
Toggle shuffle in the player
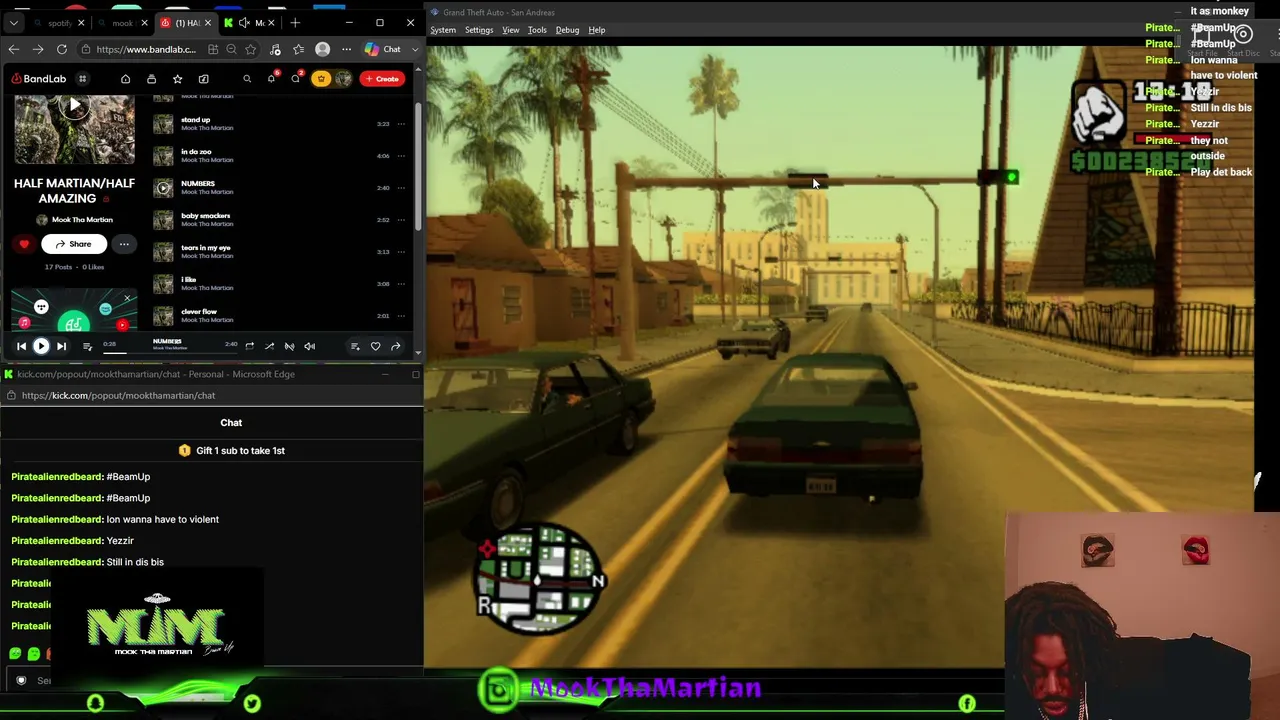coord(269,346)
